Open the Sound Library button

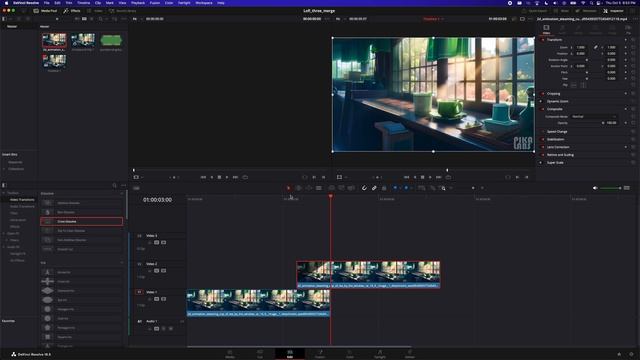pyautogui.click(x=123, y=11)
